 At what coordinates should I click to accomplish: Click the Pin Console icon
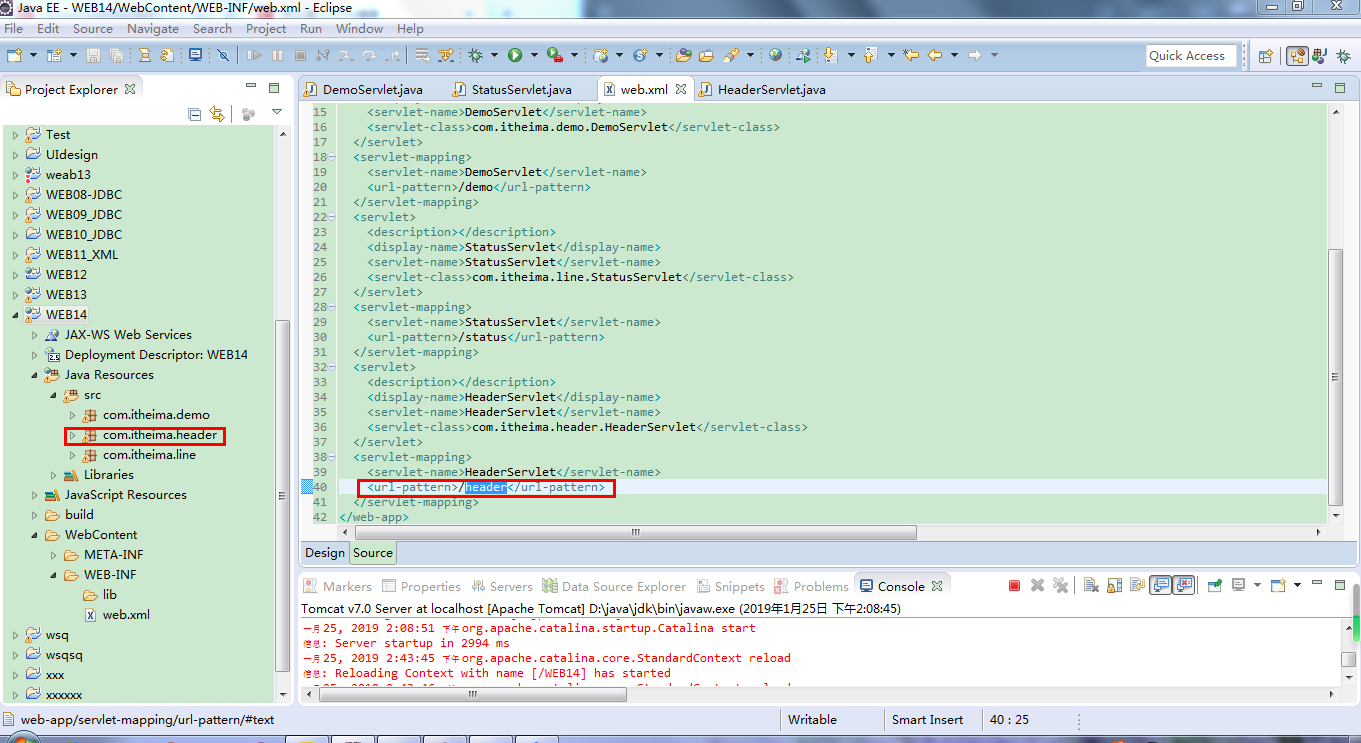(1214, 586)
